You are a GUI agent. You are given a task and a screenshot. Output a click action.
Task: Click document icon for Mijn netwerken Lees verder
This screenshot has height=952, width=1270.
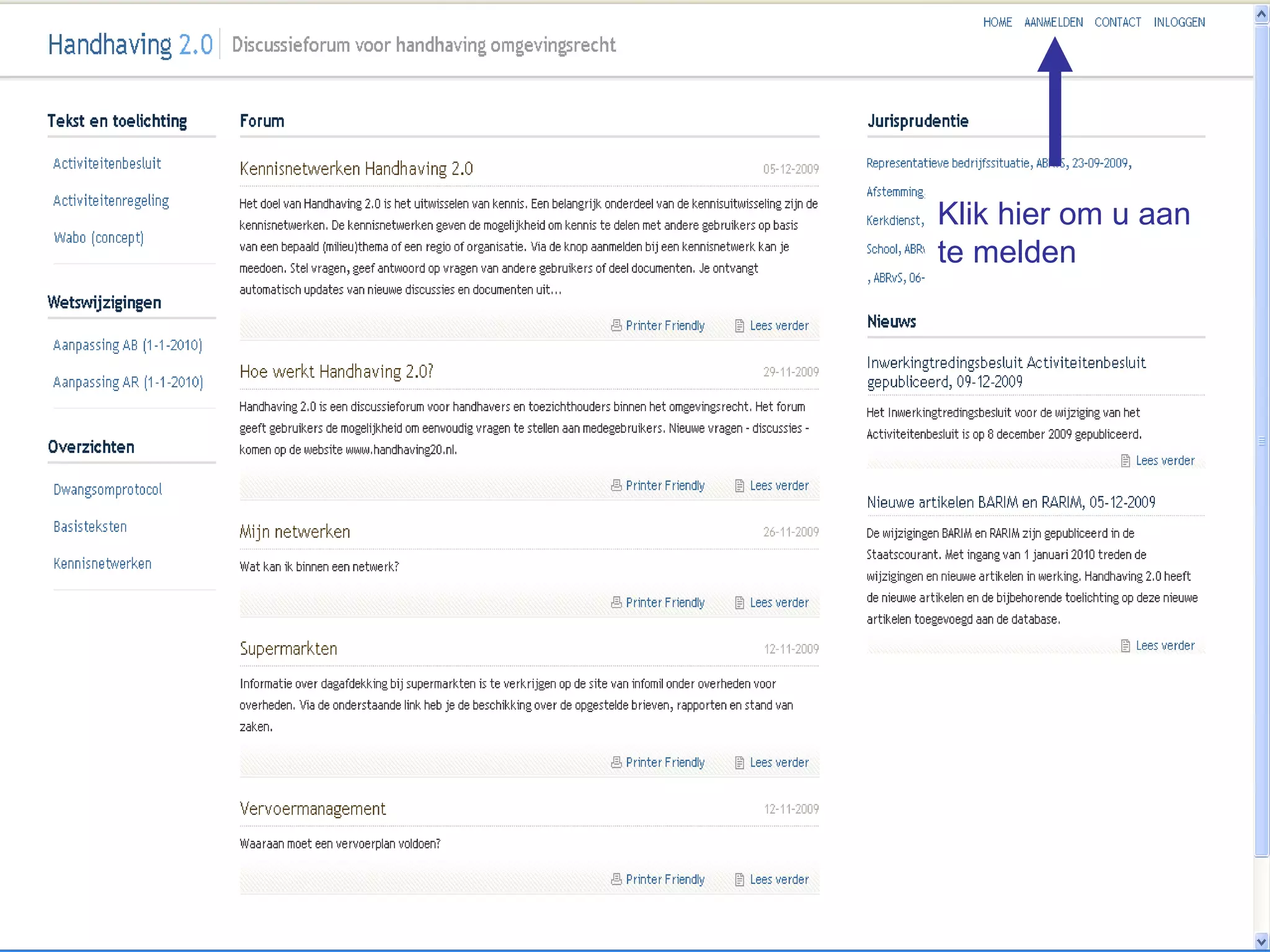[x=739, y=602]
